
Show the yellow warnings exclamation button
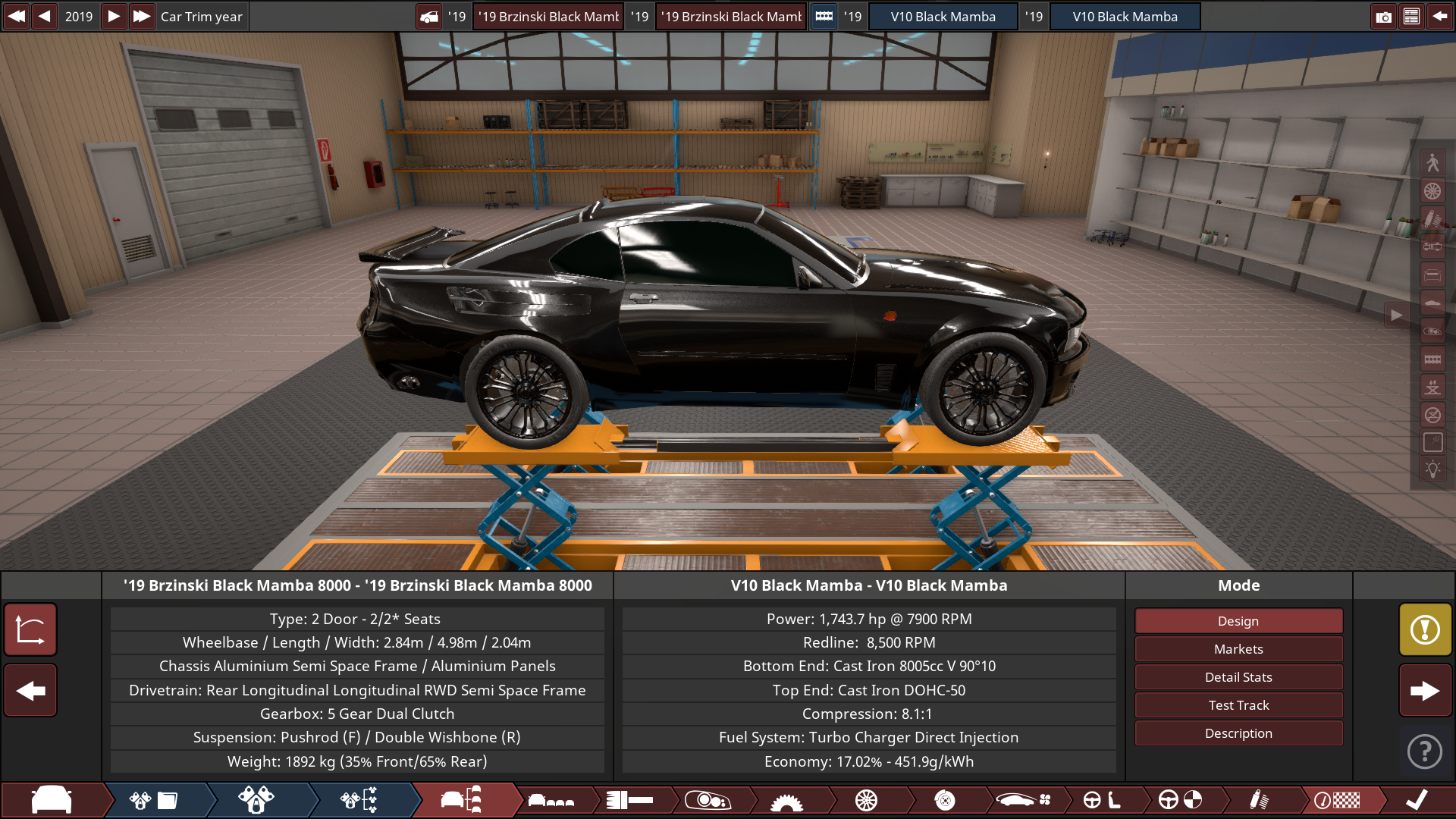[1425, 629]
